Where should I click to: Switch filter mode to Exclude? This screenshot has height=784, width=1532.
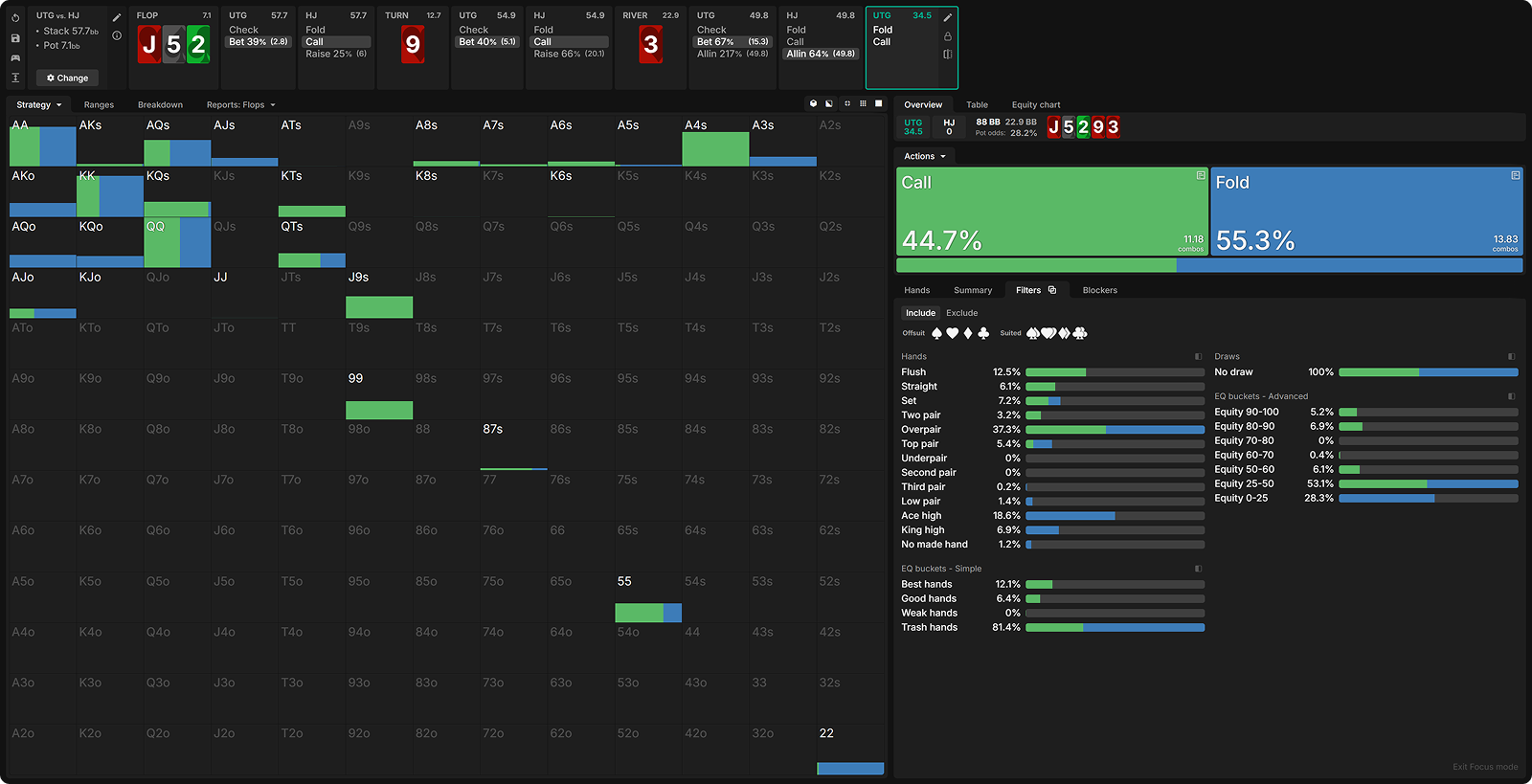pos(961,313)
